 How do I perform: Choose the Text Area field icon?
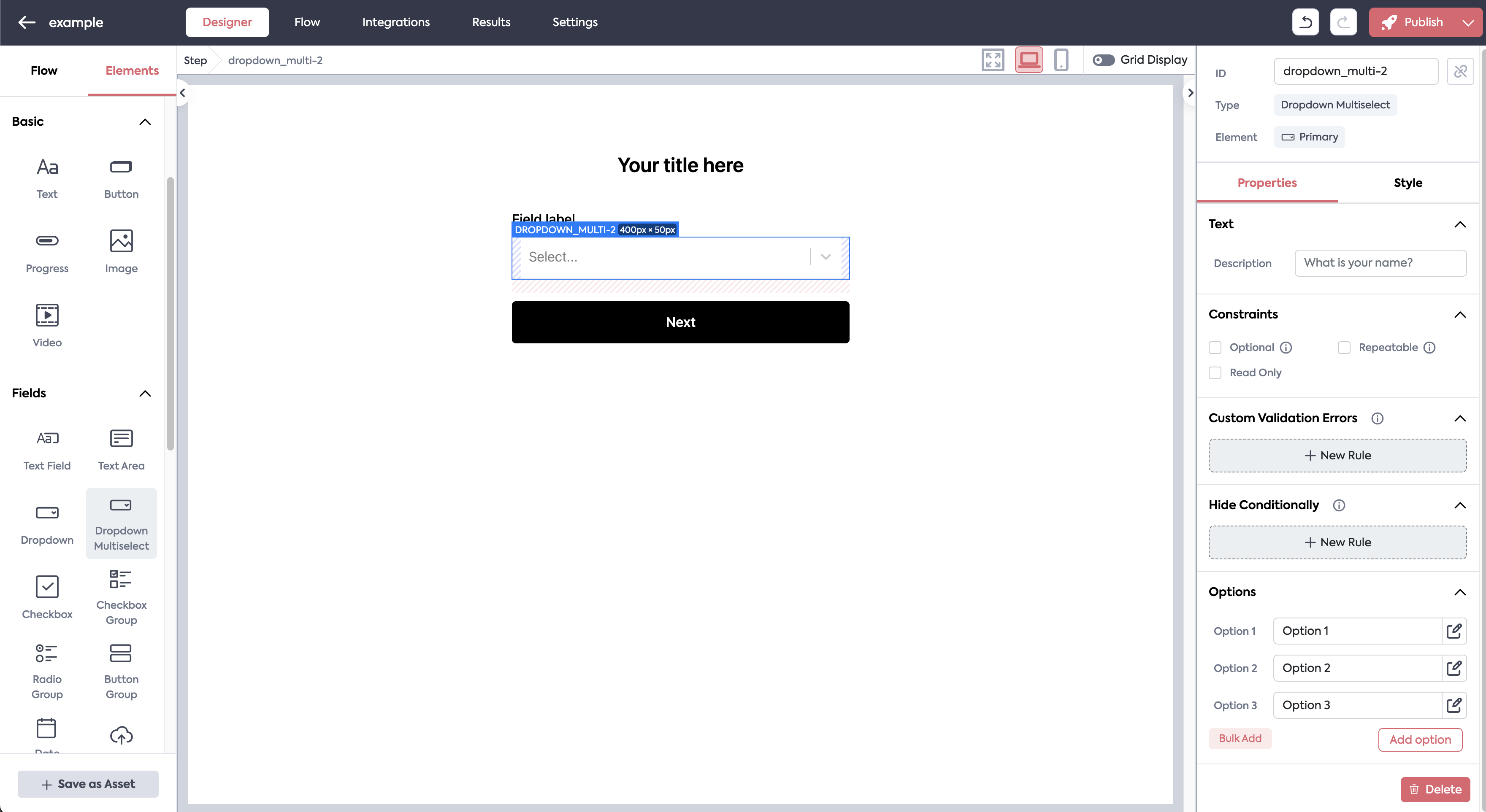click(121, 439)
